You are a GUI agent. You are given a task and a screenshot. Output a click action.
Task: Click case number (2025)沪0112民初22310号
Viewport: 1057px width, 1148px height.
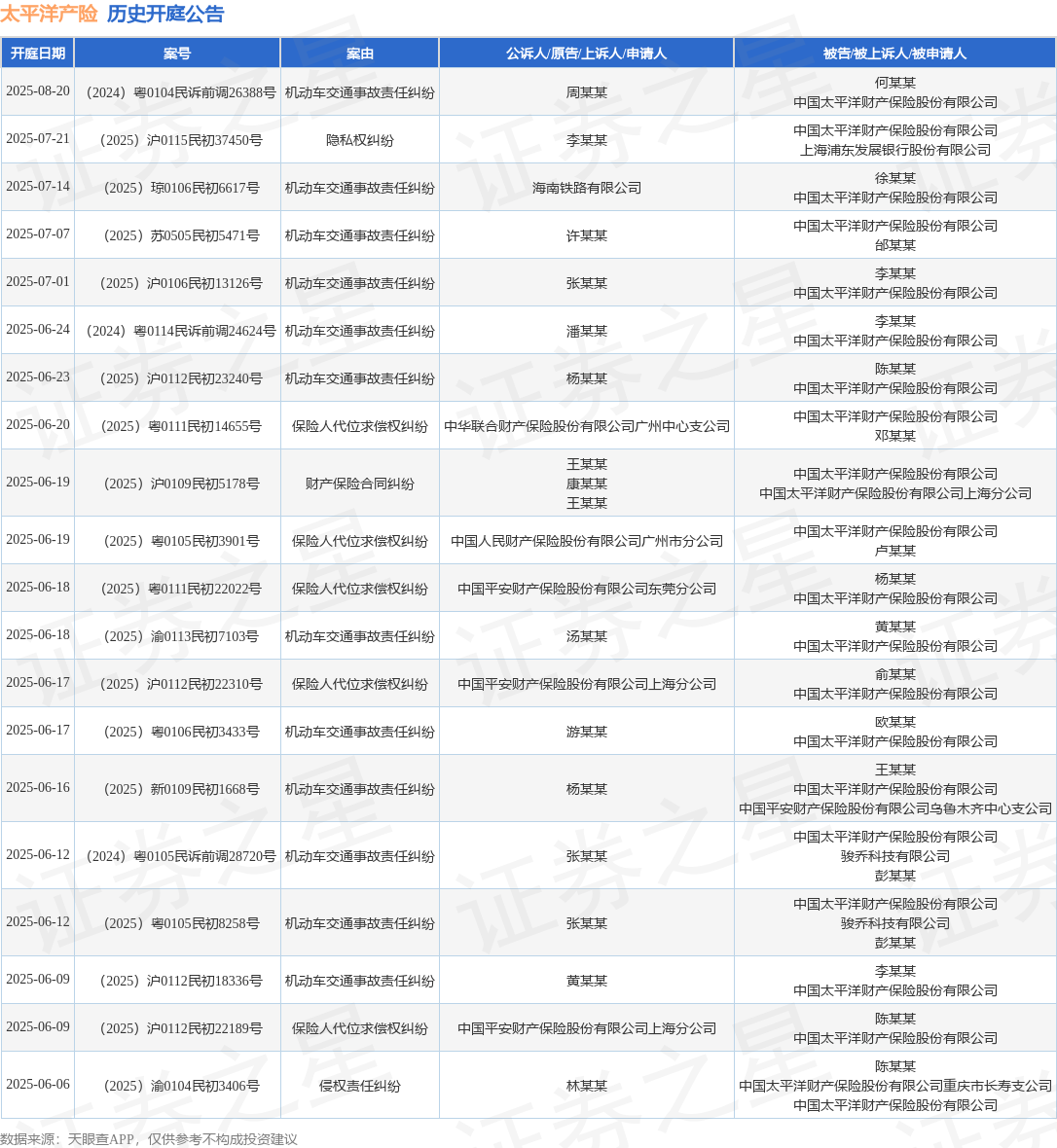click(x=180, y=684)
